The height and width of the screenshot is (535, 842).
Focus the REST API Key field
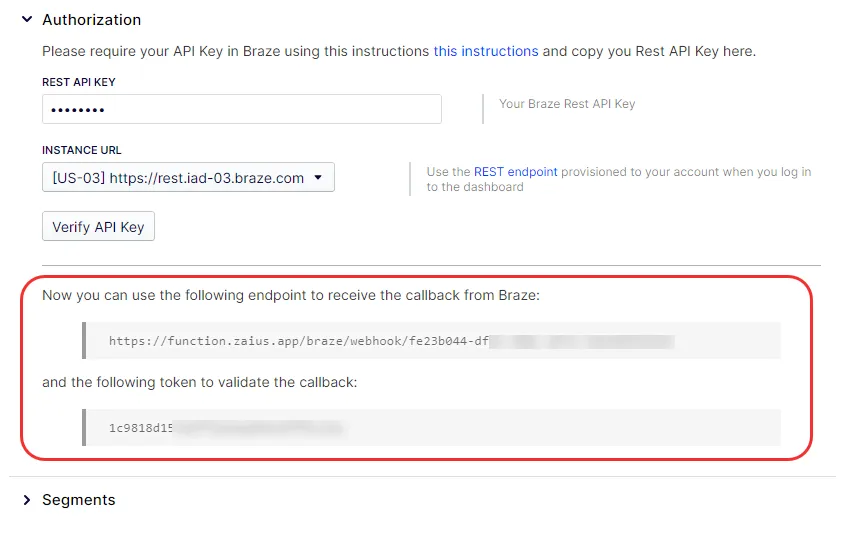pyautogui.click(x=242, y=109)
